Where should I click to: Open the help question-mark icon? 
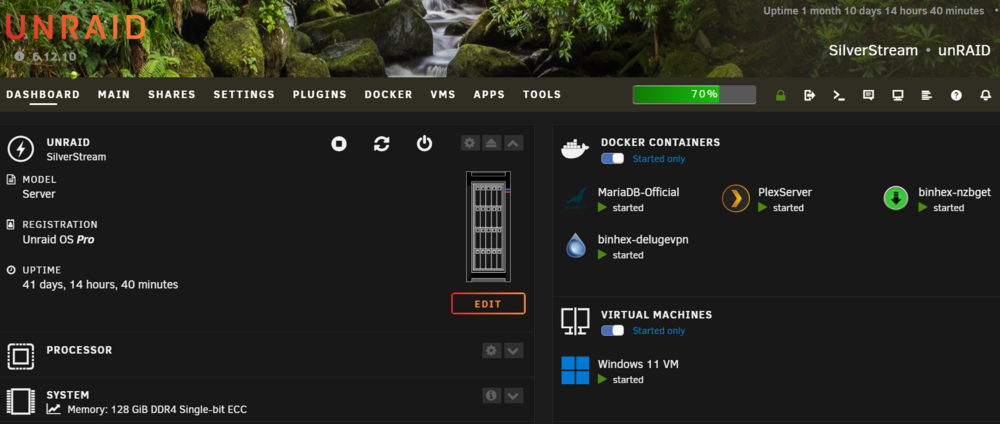(956, 95)
